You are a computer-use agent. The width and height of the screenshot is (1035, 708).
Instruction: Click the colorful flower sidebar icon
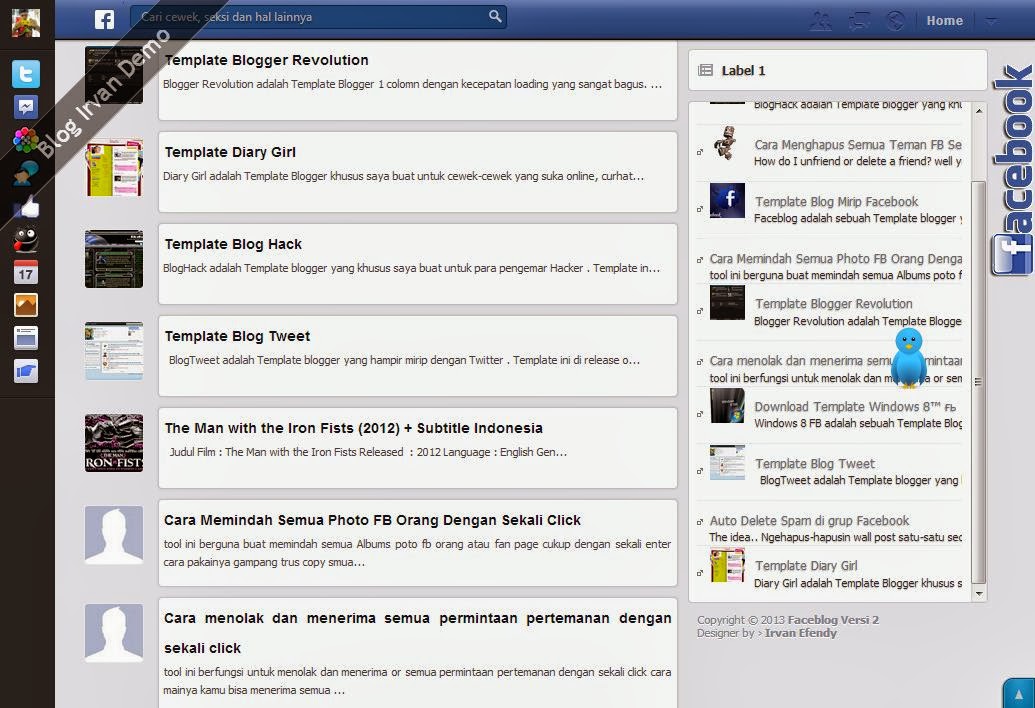pos(26,140)
